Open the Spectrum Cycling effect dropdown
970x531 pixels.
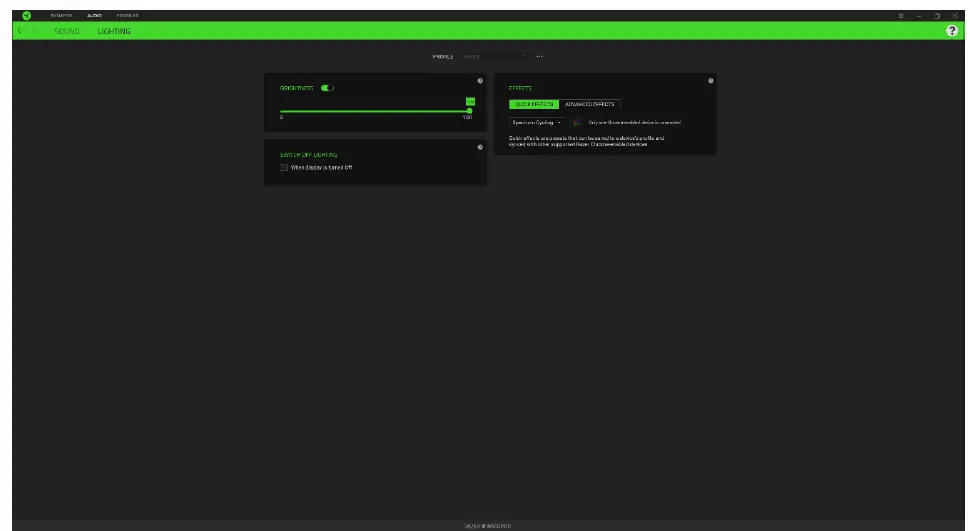537,123
